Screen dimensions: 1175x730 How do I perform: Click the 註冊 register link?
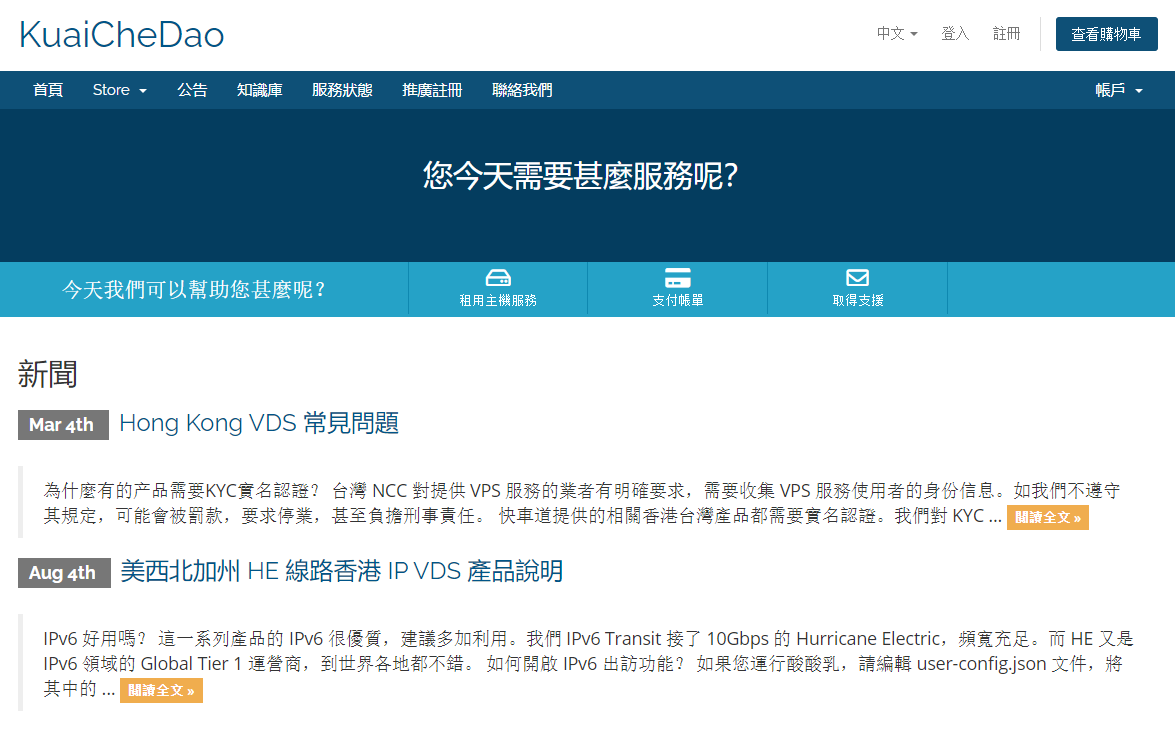[x=1006, y=34]
